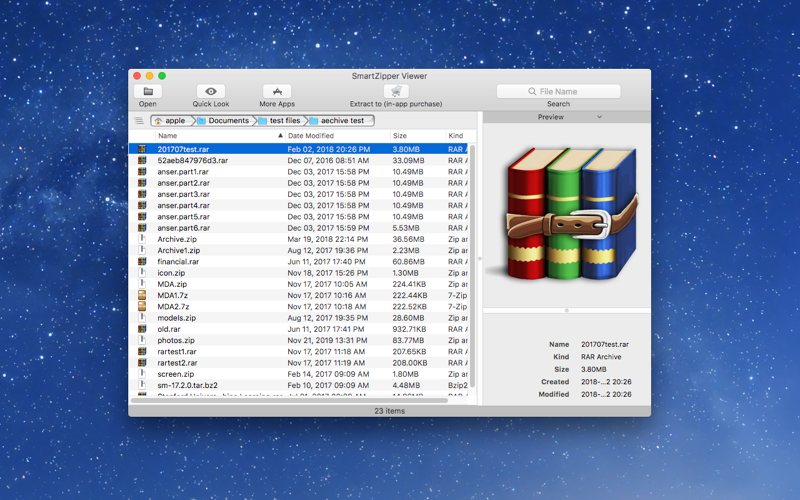The height and width of the screenshot is (500, 800).
Task: Sort files by Date Modified column
Action: [310, 136]
